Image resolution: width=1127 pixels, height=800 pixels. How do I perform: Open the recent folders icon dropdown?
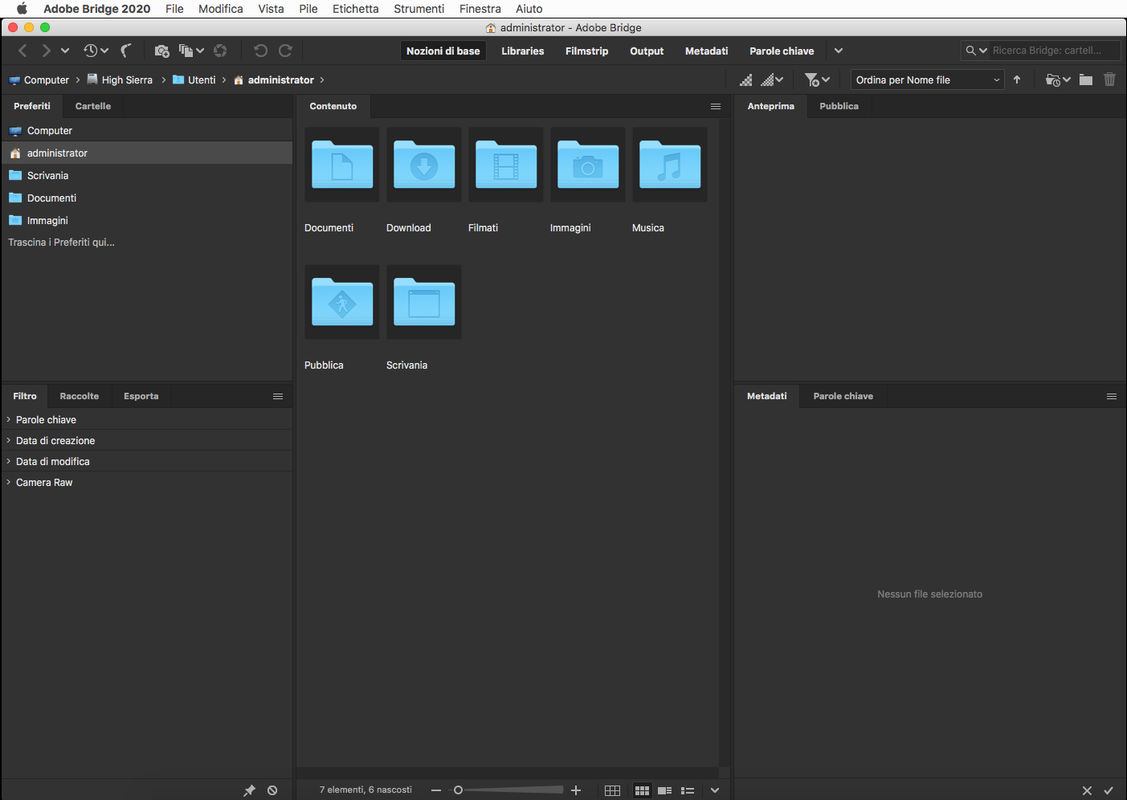[1058, 80]
